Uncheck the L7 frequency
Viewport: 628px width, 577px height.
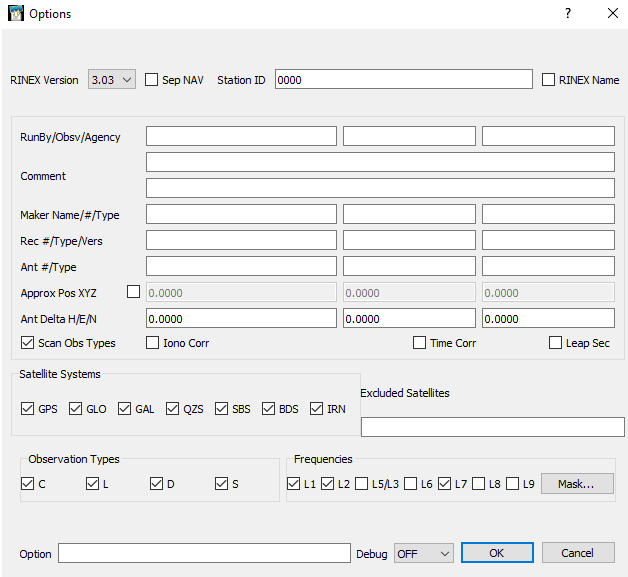[x=444, y=483]
